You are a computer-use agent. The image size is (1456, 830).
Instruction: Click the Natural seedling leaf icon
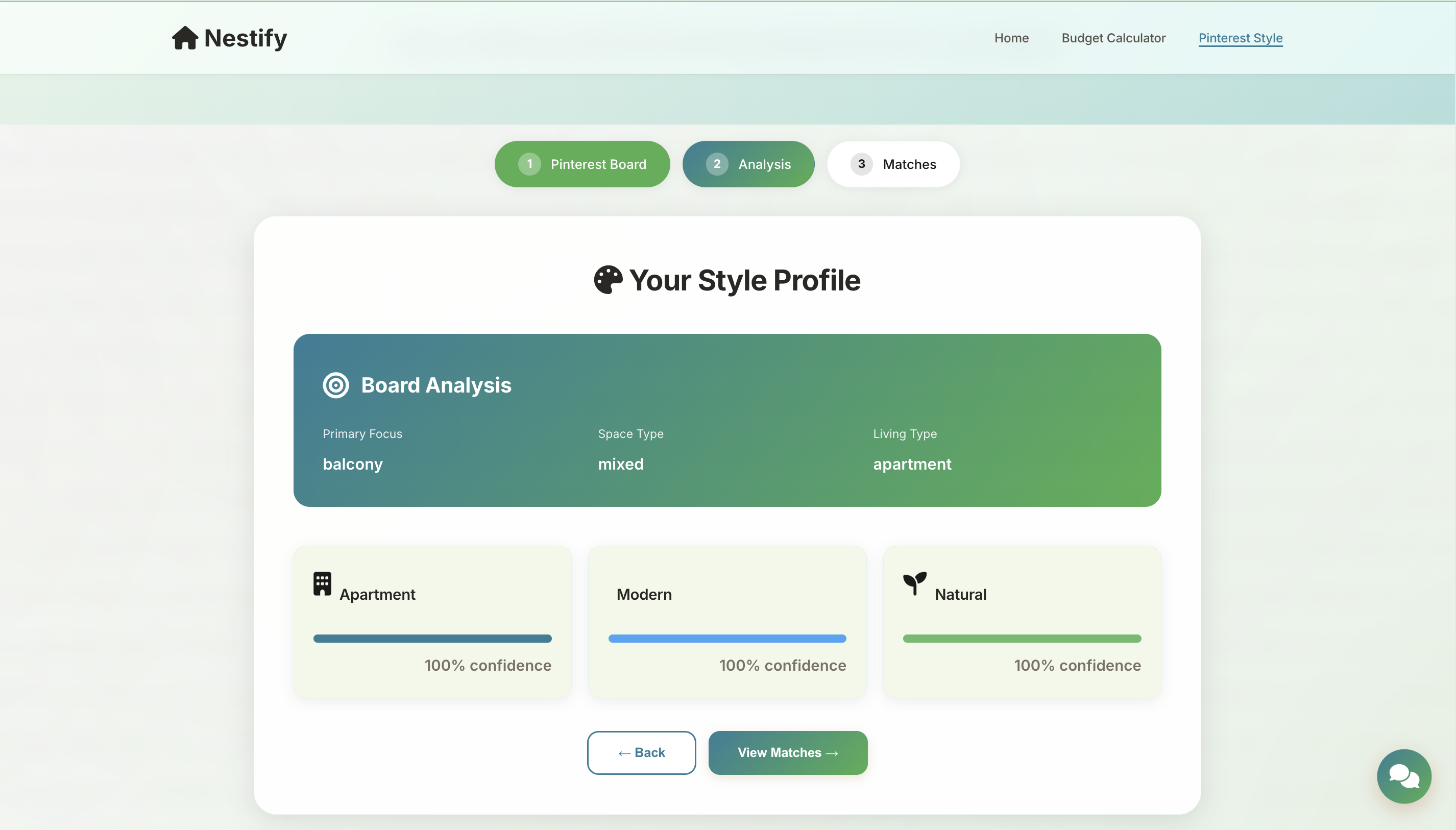[914, 583]
